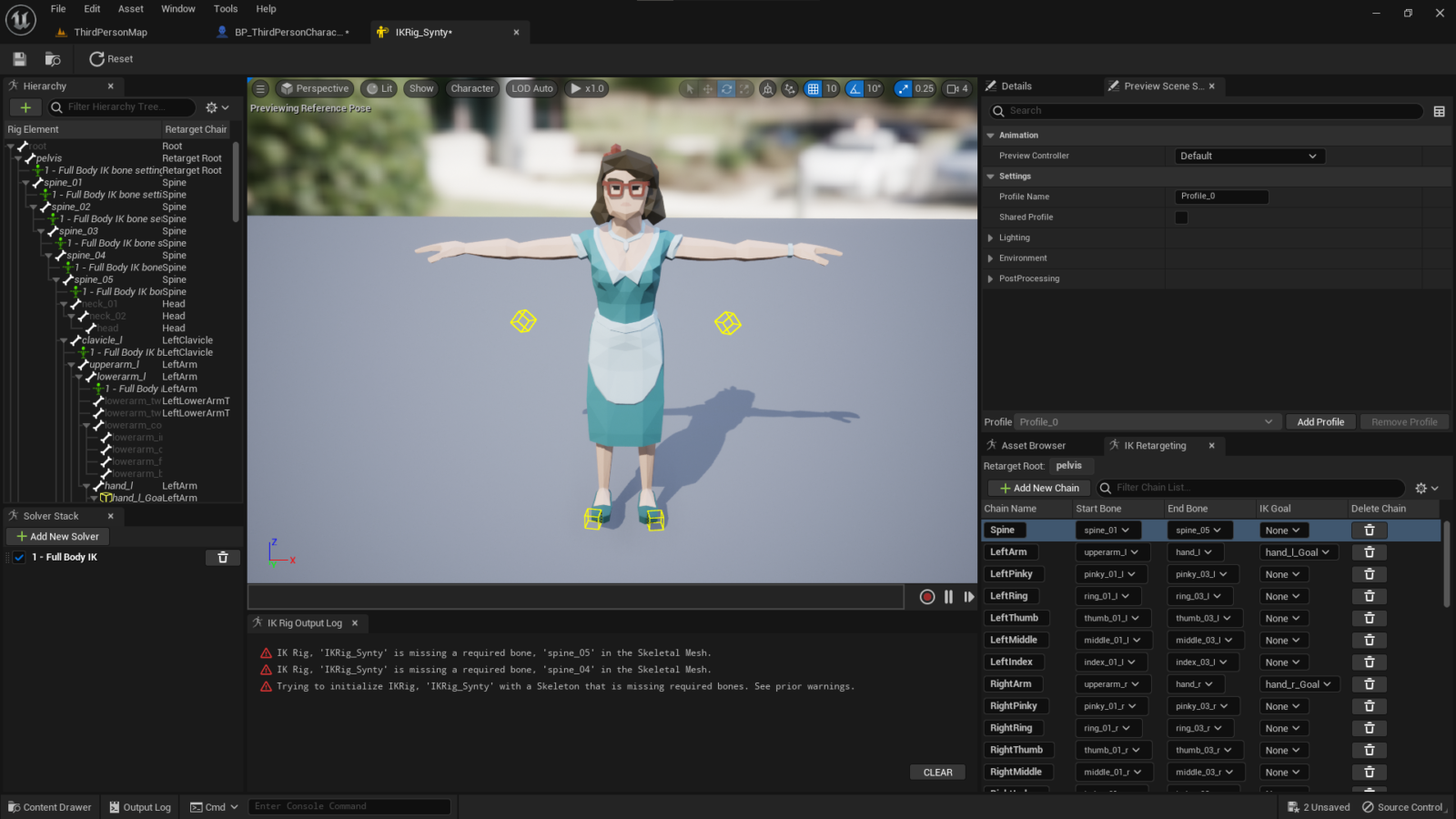Uncheck the Full Body IK solver
The image size is (1456, 819).
click(18, 557)
